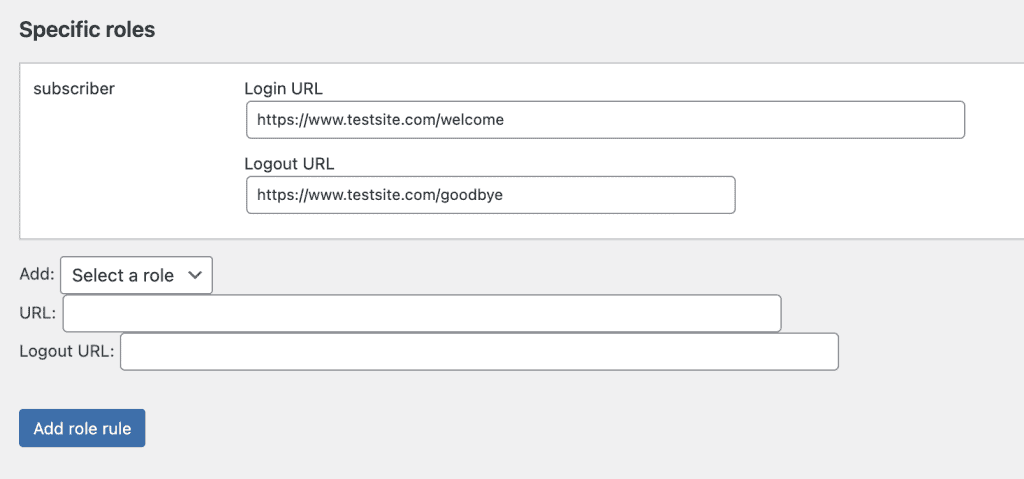Click the Add: label beside dropdown
Viewport: 1024px width, 479px height.
point(37,274)
